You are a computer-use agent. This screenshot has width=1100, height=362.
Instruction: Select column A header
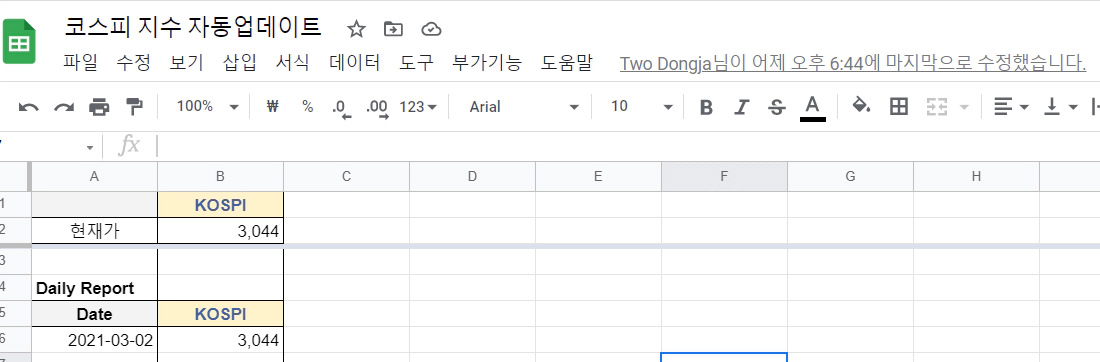tap(95, 177)
